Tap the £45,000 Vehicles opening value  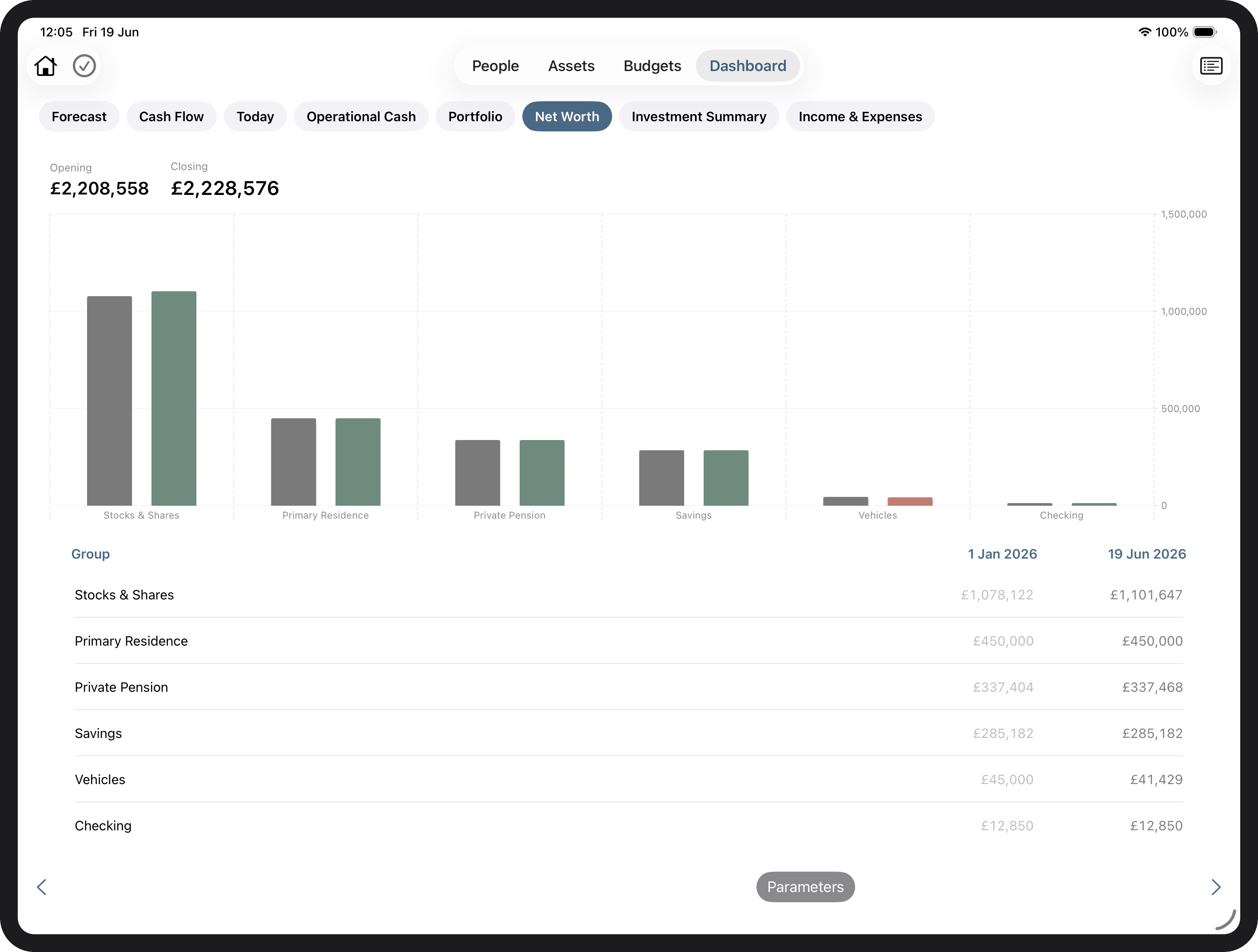pos(1007,780)
